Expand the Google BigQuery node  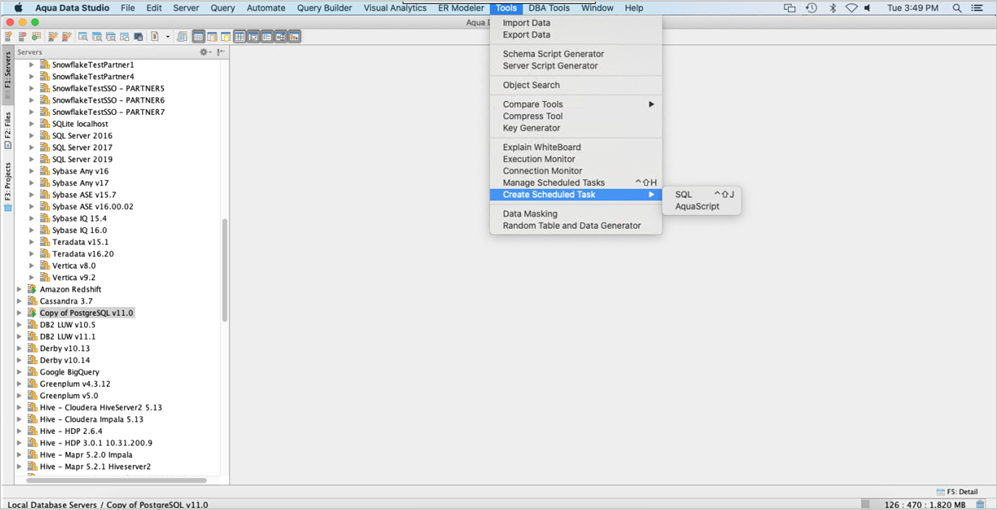point(19,372)
